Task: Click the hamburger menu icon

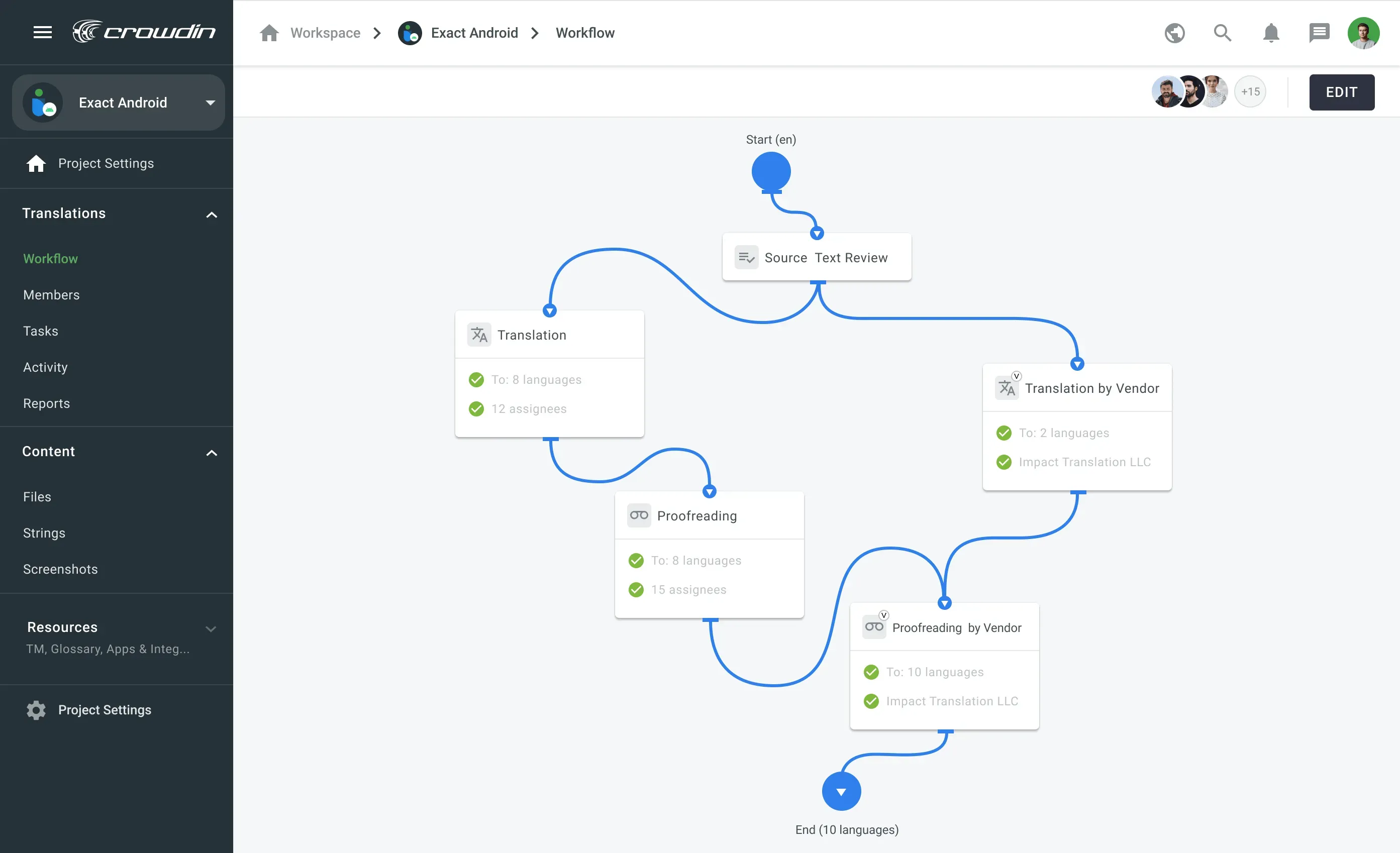Action: (43, 32)
